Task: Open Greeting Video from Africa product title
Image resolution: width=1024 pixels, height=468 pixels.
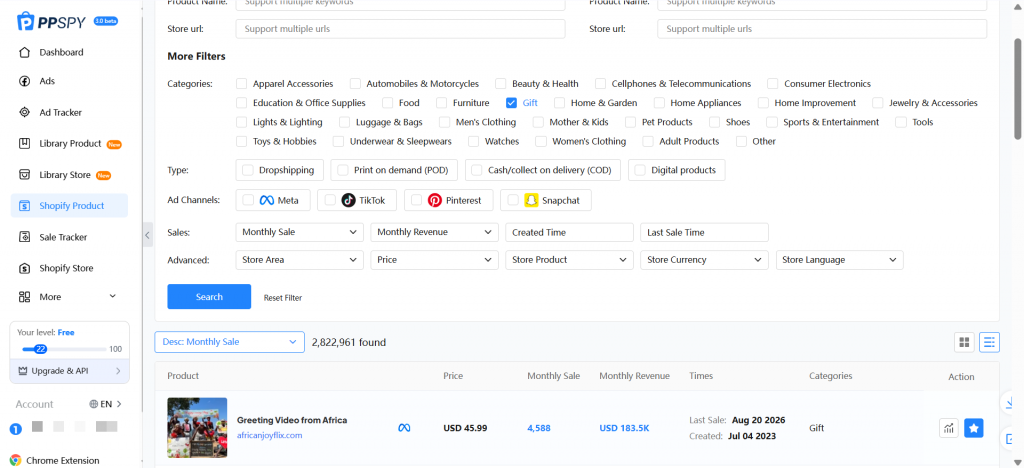Action: pos(292,420)
